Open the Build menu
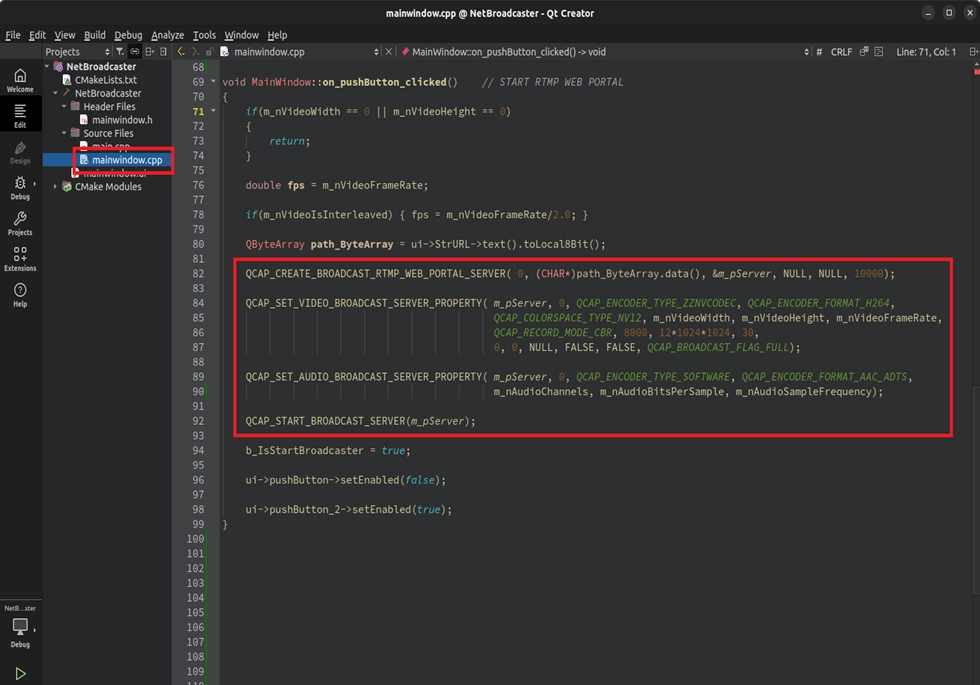980x685 pixels. click(94, 35)
